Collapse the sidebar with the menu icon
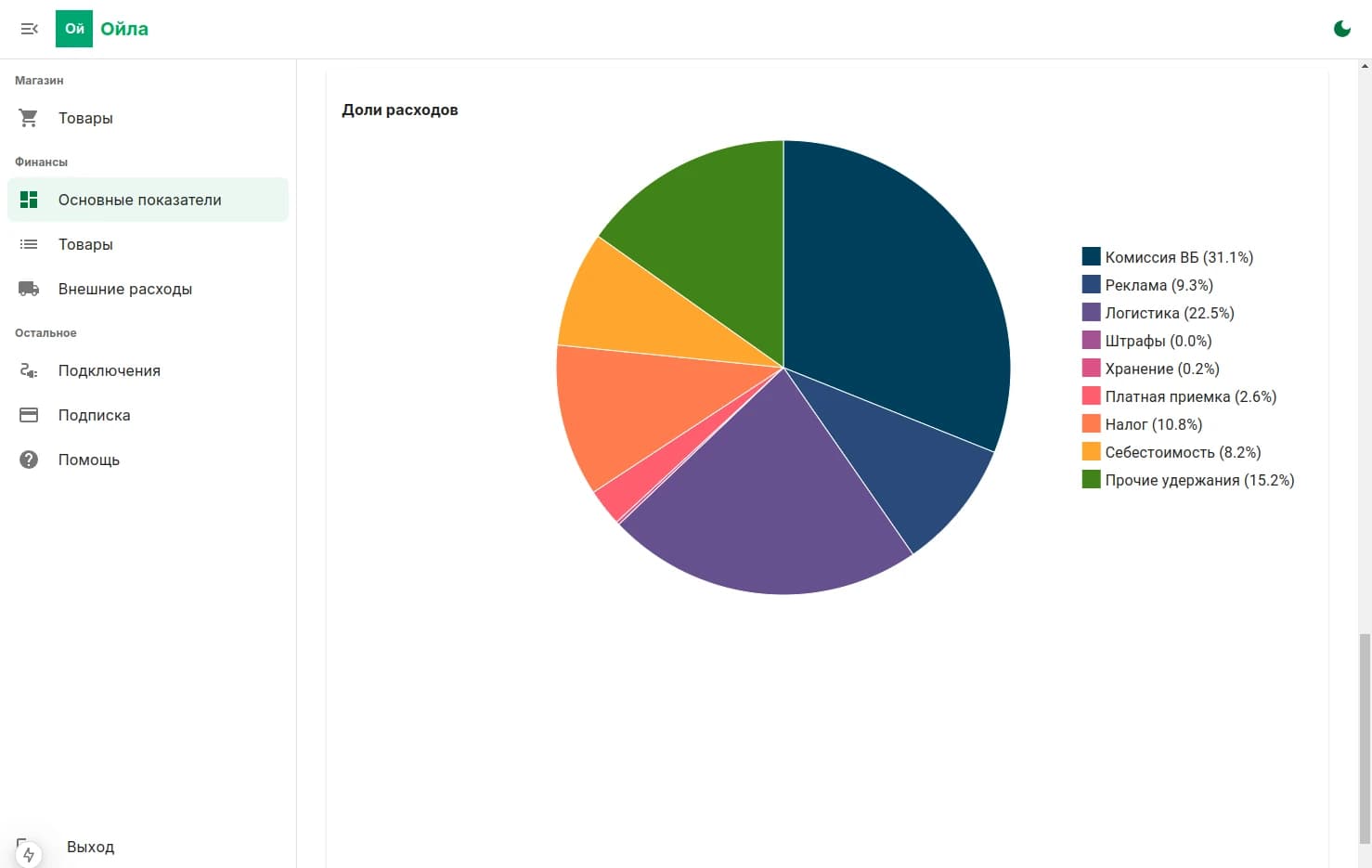Screen dimensions: 1372x868 (x=29, y=29)
